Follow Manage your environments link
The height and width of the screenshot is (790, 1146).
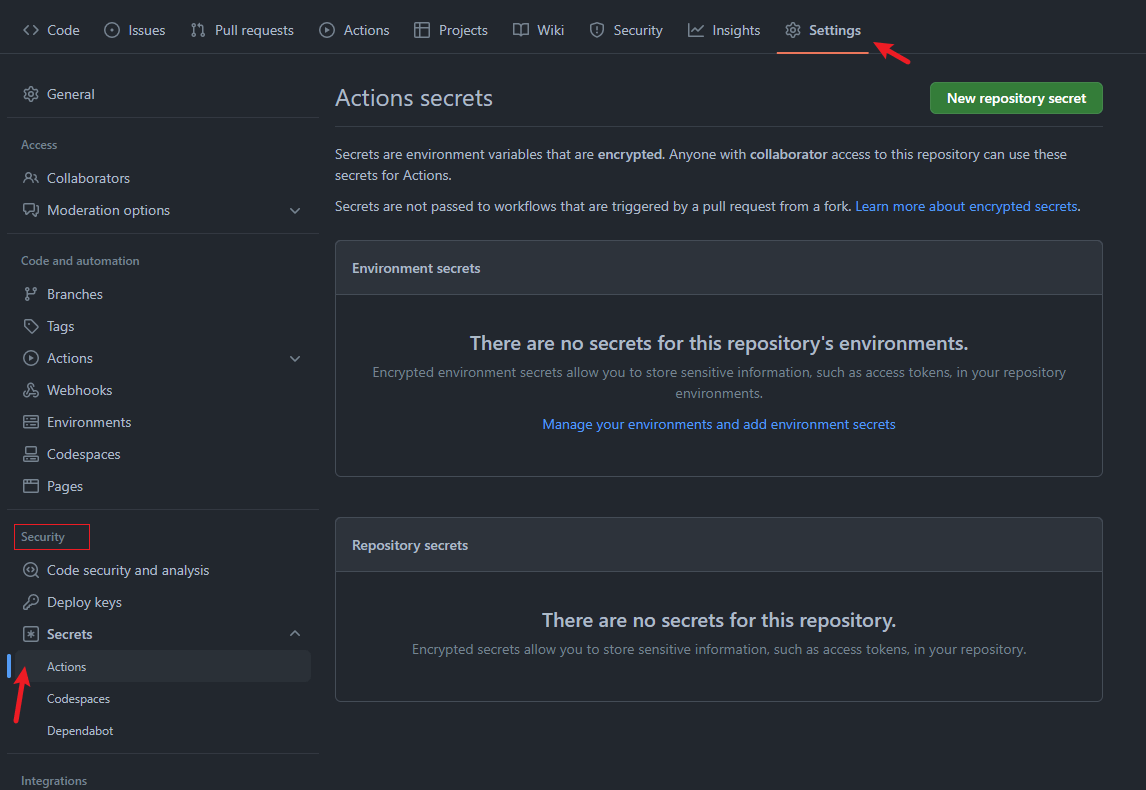click(x=719, y=424)
